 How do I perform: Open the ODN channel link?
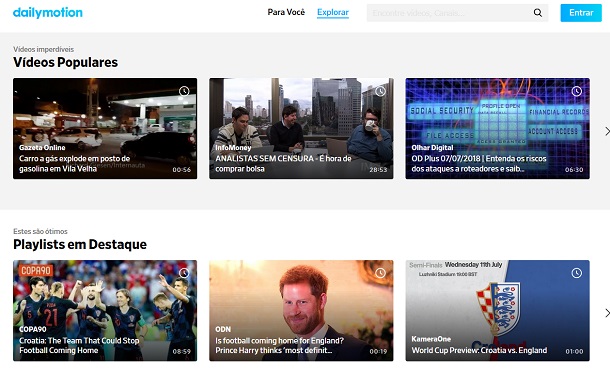[223, 329]
